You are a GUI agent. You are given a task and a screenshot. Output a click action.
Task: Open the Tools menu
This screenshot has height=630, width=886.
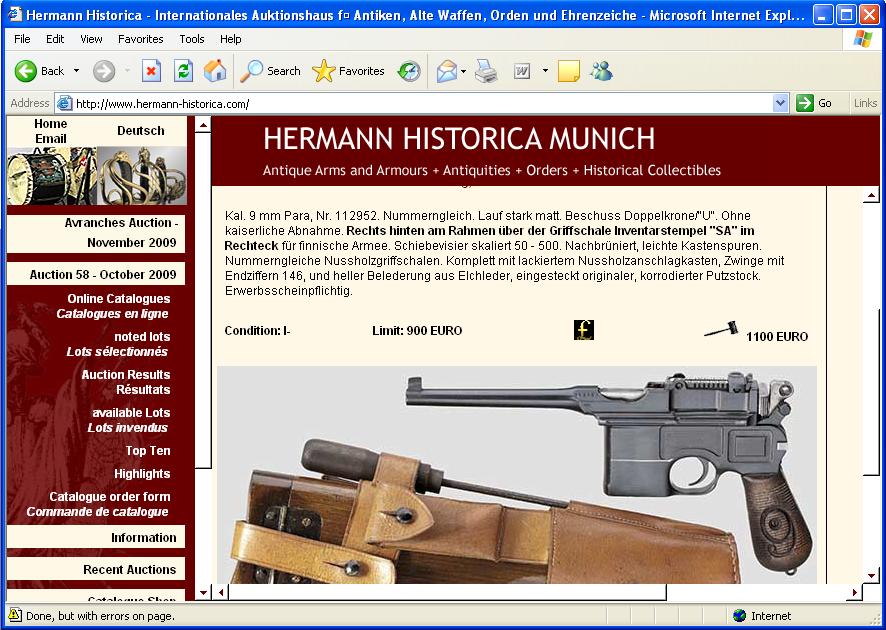pos(192,39)
